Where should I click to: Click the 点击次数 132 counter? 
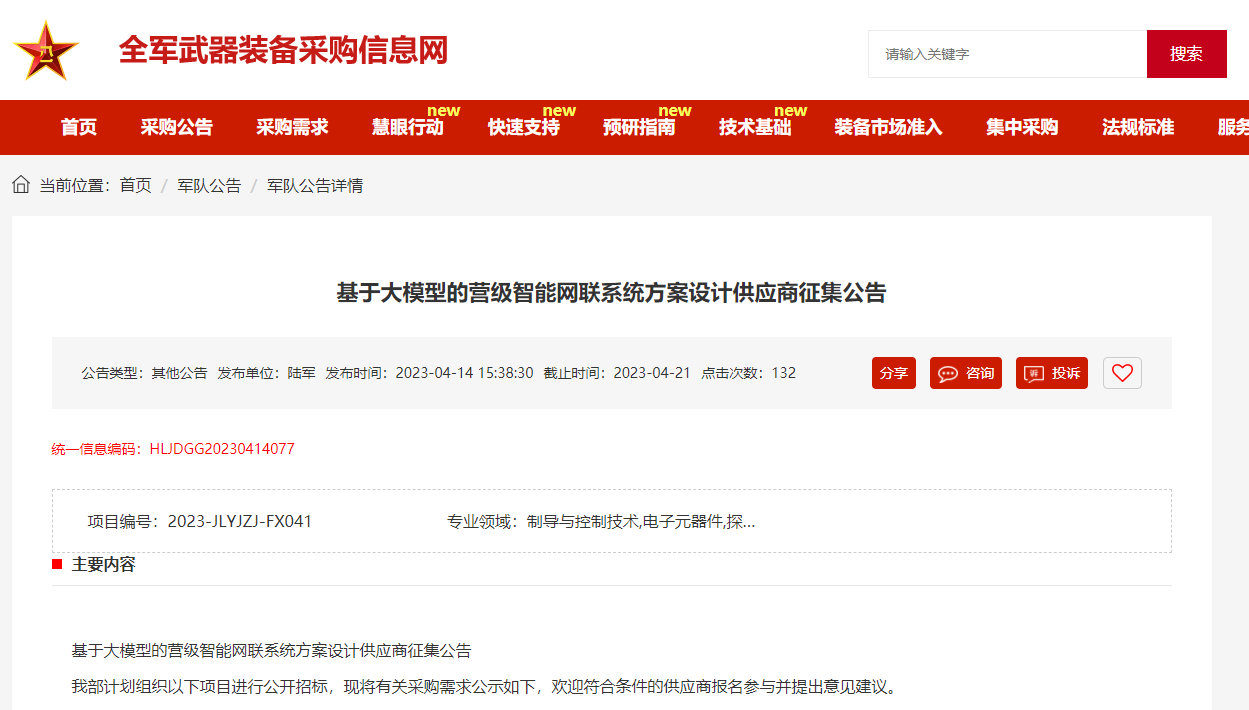point(749,373)
